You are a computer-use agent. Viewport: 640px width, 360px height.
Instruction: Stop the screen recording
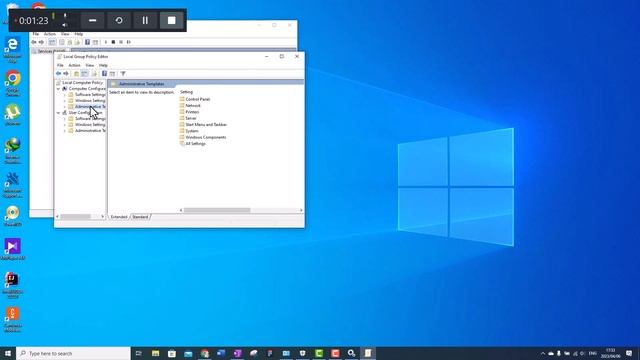click(171, 20)
